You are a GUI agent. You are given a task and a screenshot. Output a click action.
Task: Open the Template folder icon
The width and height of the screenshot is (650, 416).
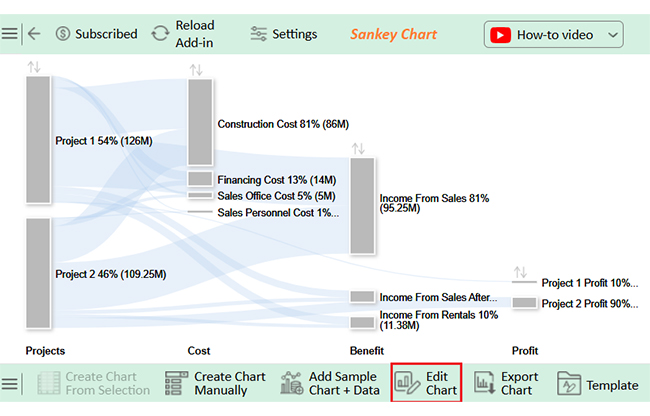(x=569, y=384)
